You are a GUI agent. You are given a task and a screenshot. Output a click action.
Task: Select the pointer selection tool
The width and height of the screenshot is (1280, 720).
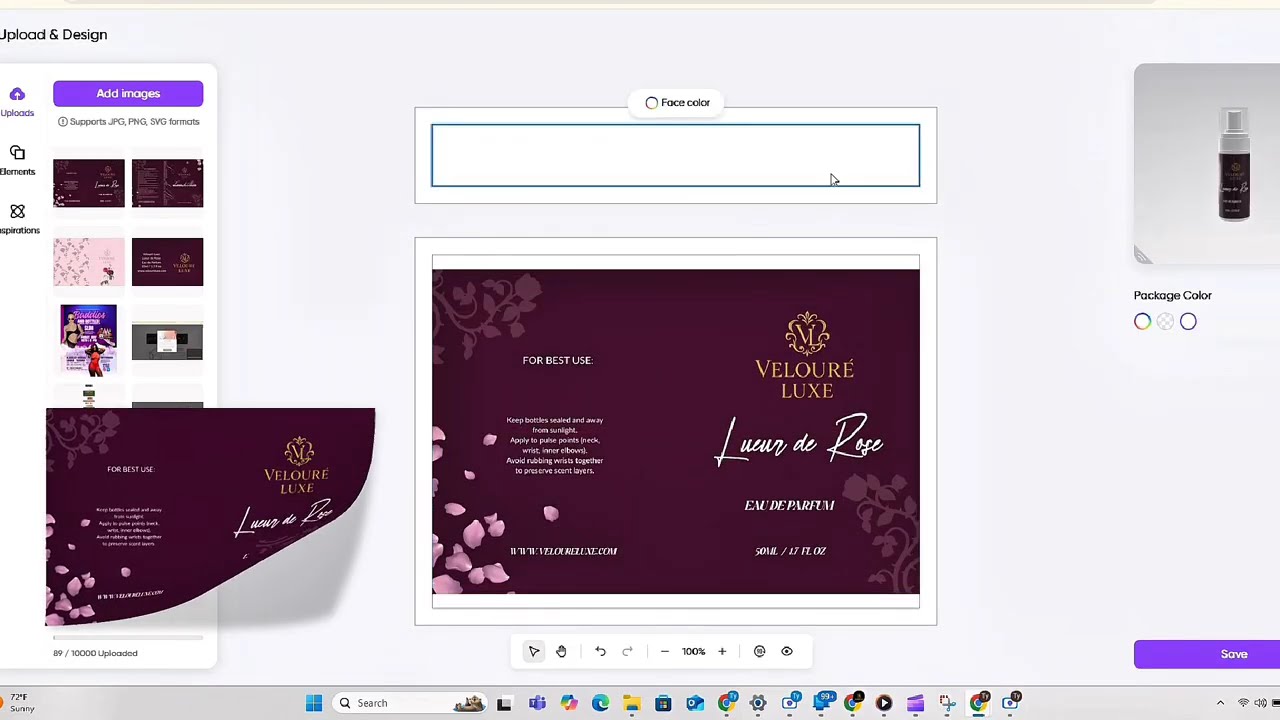click(534, 651)
